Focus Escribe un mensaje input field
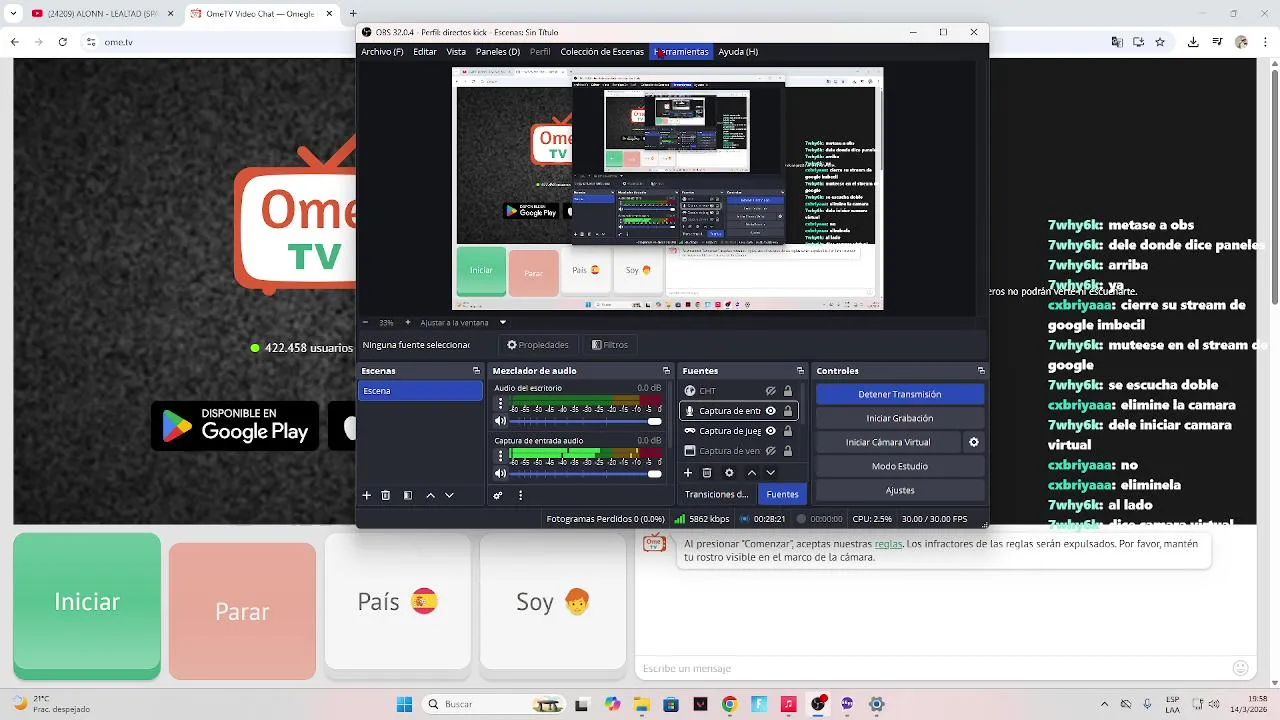The width and height of the screenshot is (1280, 720). tap(930, 668)
